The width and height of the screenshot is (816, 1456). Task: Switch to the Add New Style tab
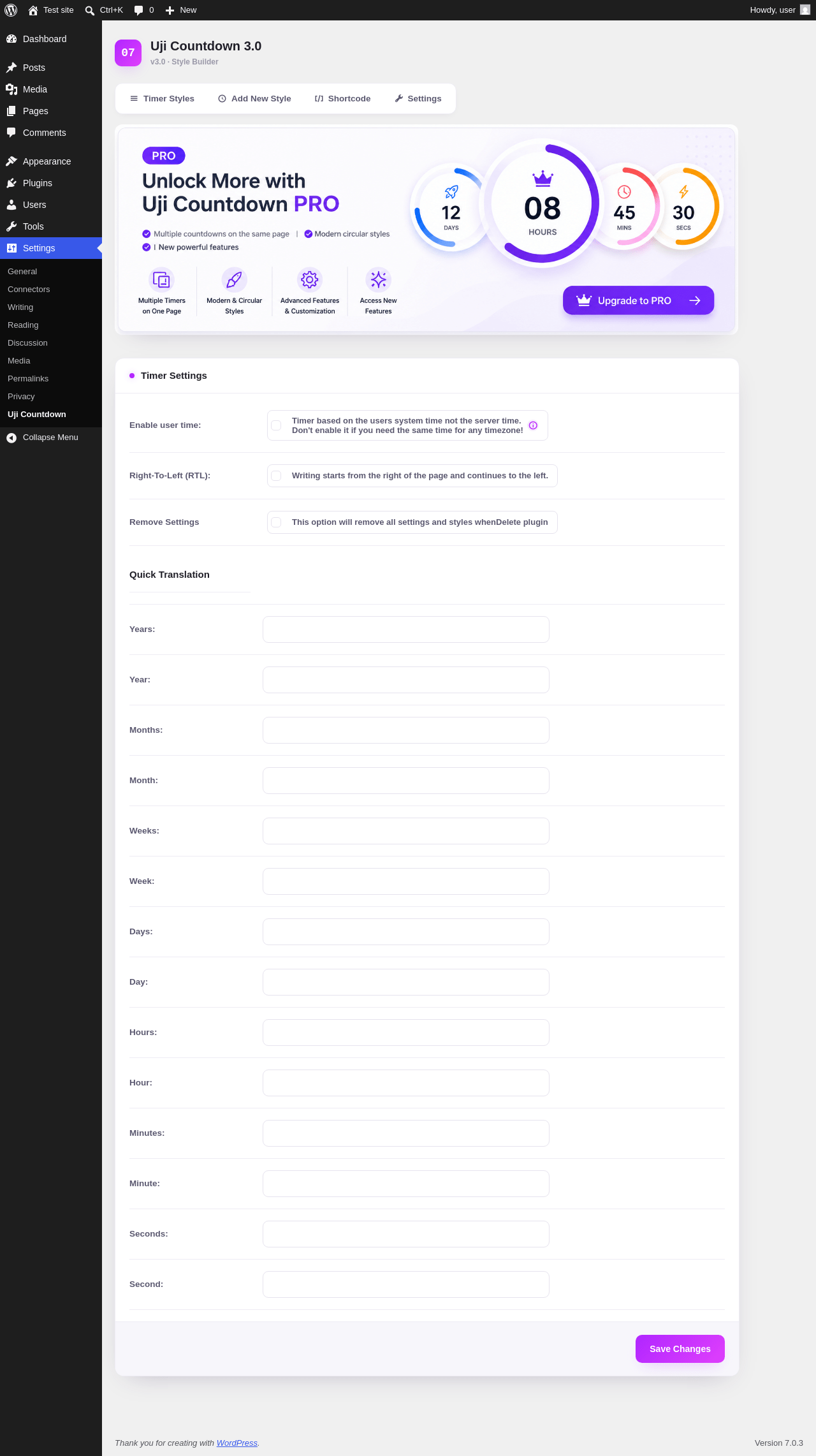coord(254,99)
